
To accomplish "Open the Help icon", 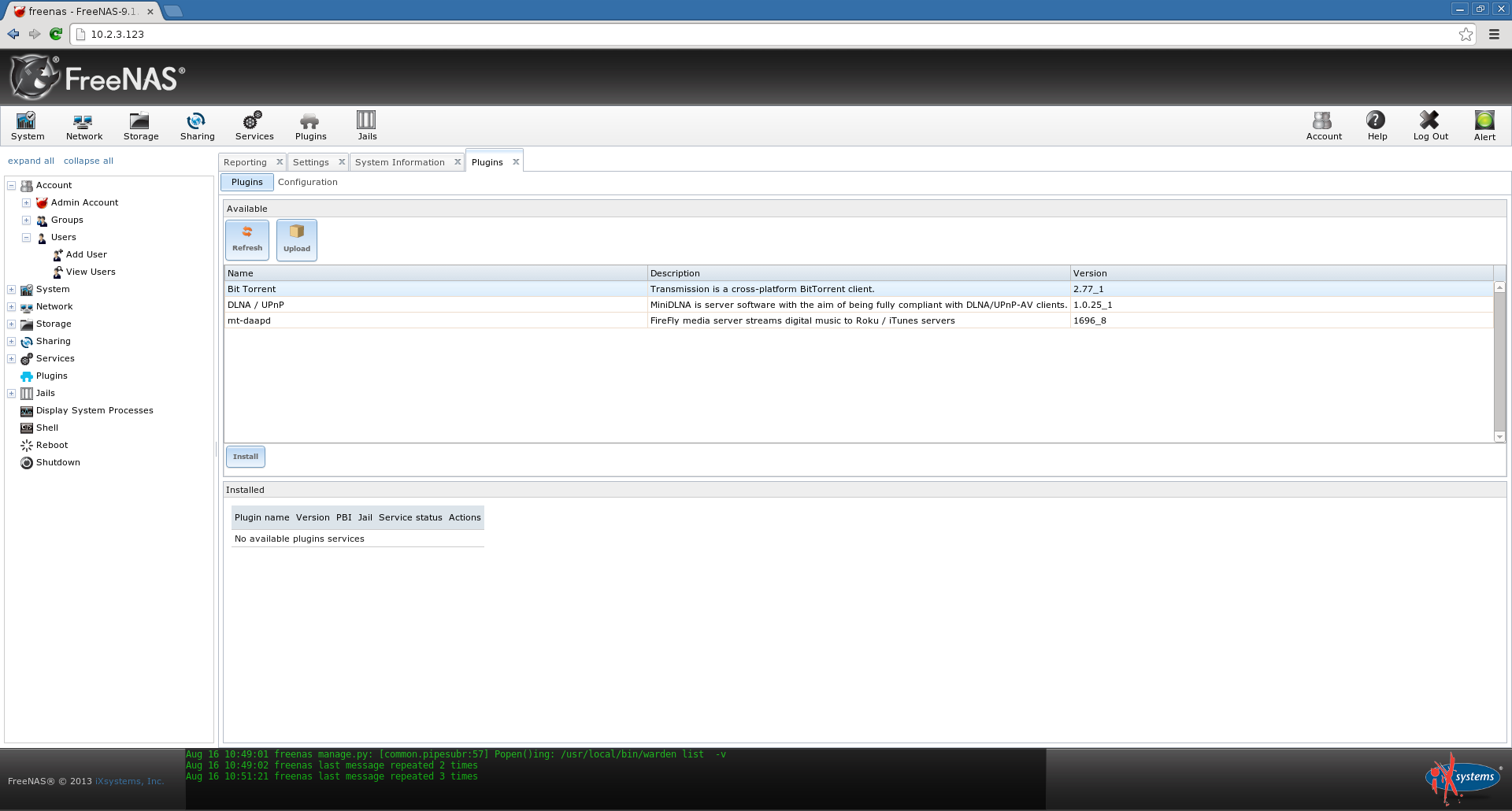I will (x=1377, y=126).
